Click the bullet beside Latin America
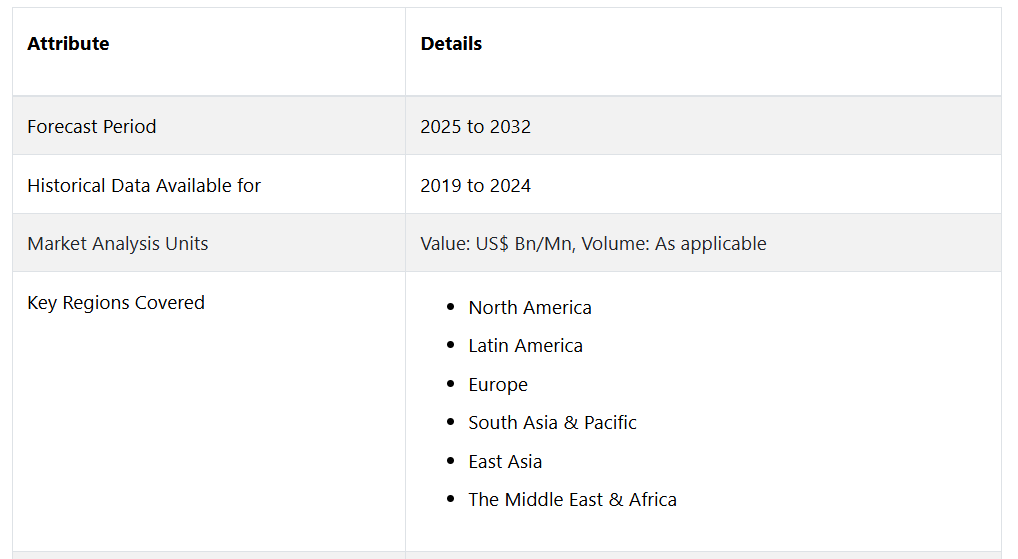The width and height of the screenshot is (1018, 559). tap(451, 345)
